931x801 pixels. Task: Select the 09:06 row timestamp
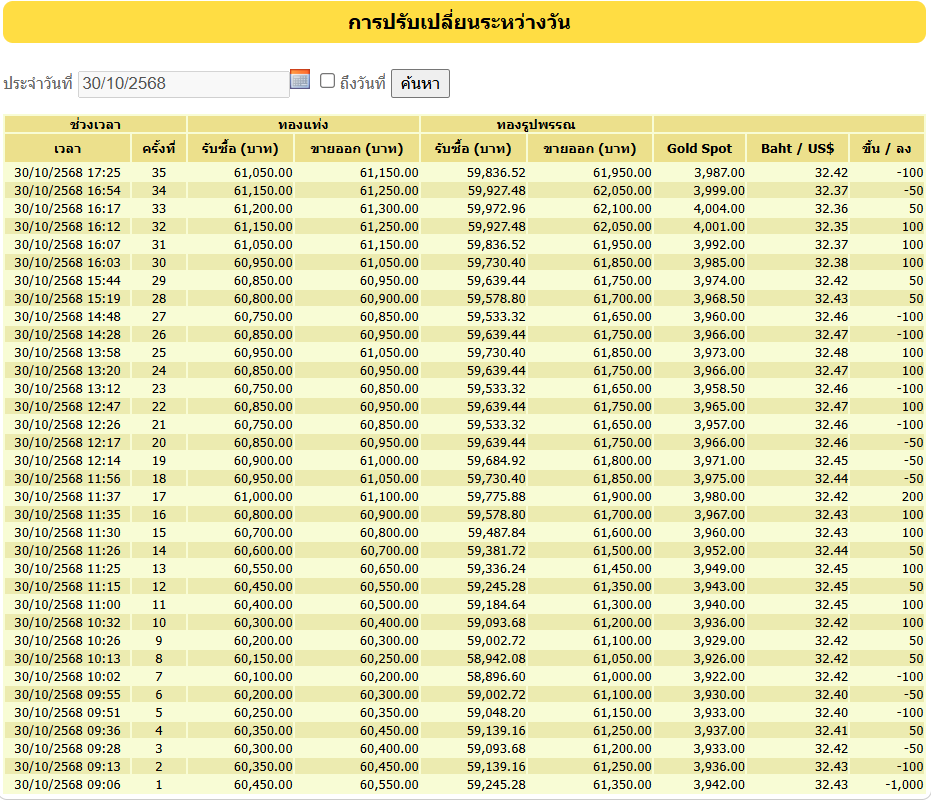67,785
